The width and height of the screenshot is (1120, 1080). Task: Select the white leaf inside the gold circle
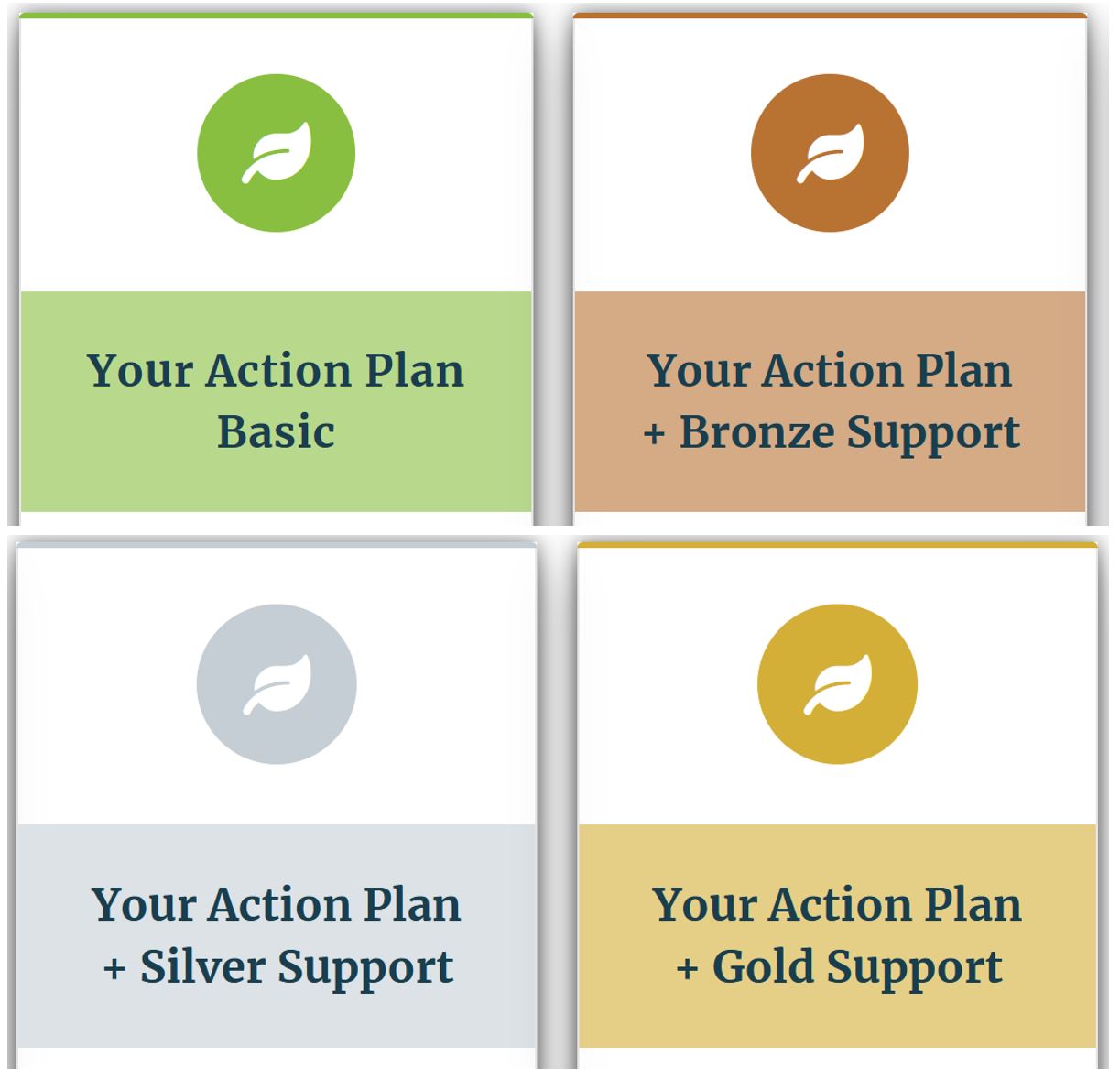[837, 684]
